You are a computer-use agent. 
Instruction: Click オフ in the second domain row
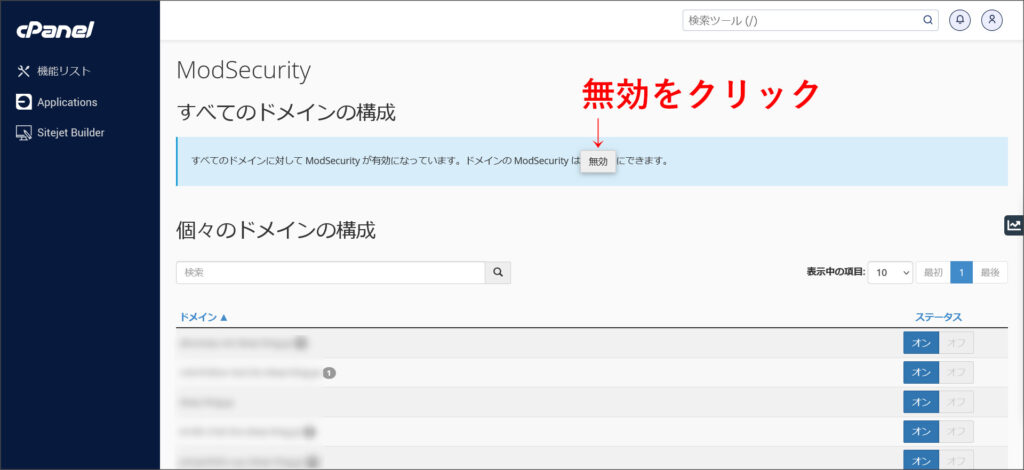point(956,372)
